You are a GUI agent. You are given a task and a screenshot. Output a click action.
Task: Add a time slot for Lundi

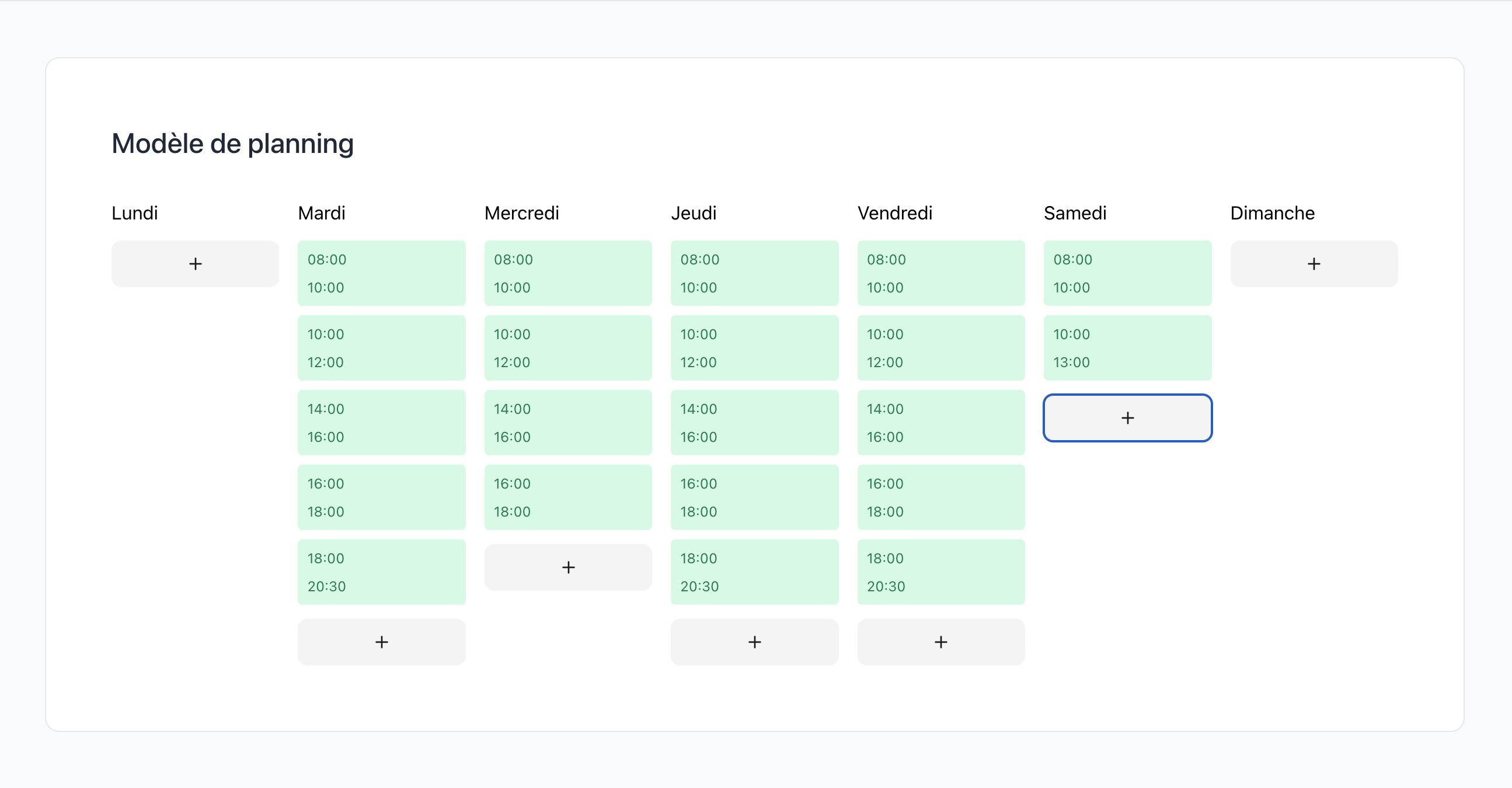[x=195, y=264]
